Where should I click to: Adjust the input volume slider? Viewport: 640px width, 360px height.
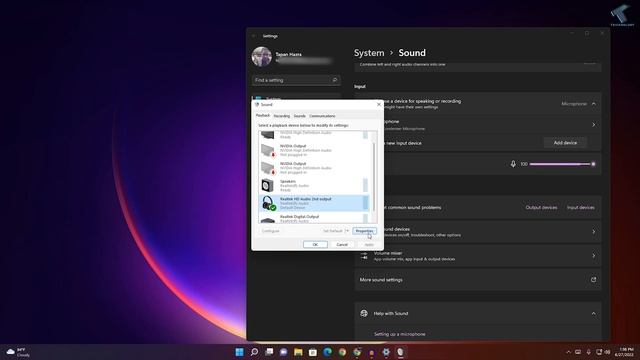click(562, 164)
